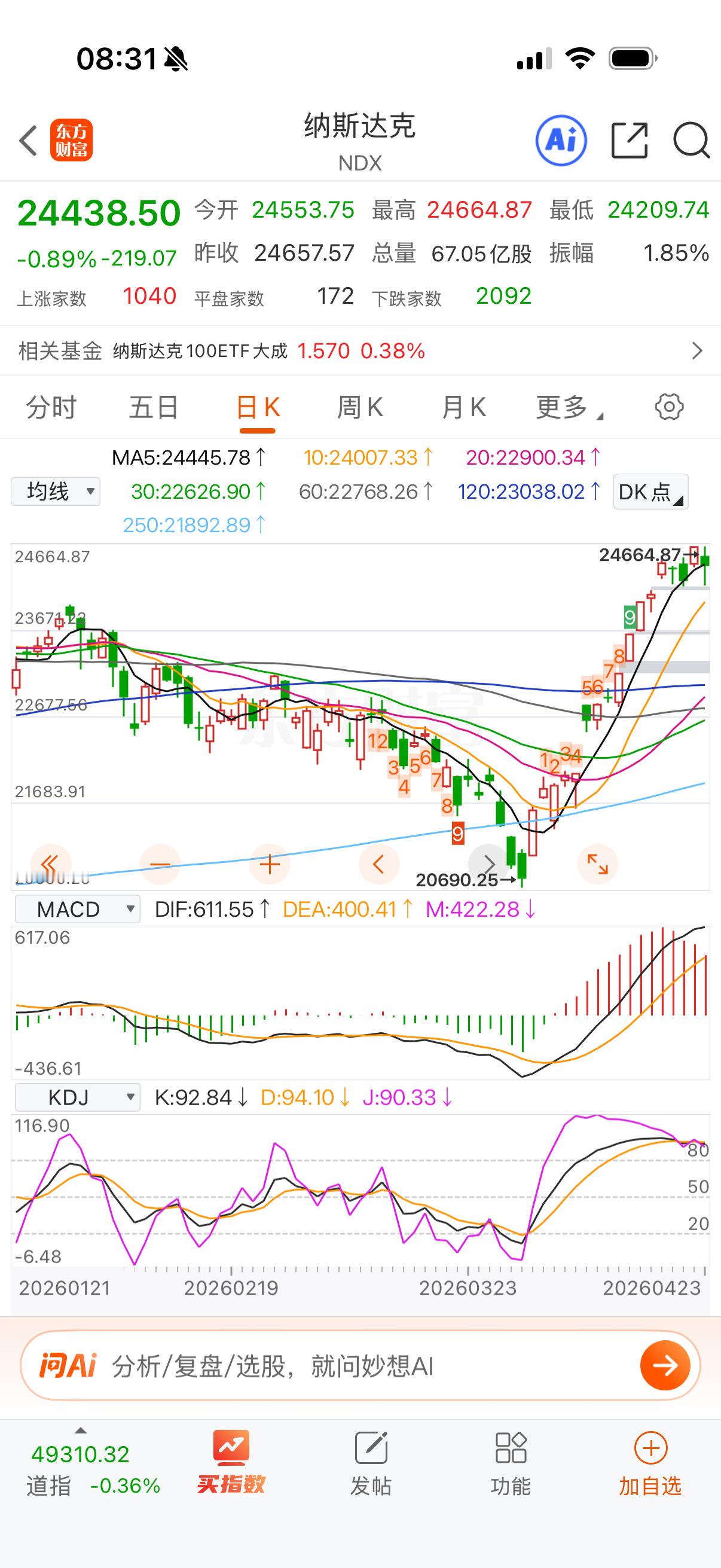Tap the 道指 49310.32 quote

80,1454
